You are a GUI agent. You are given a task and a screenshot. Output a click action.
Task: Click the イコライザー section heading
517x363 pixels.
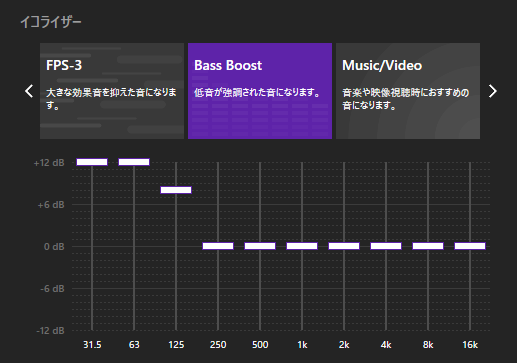point(51,22)
